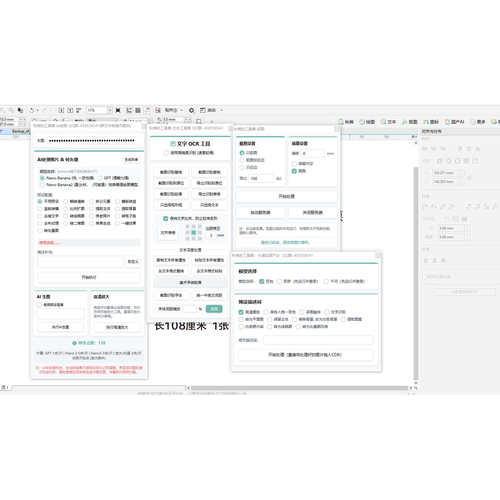Select the third radio in the third tool window

(x=242, y=167)
